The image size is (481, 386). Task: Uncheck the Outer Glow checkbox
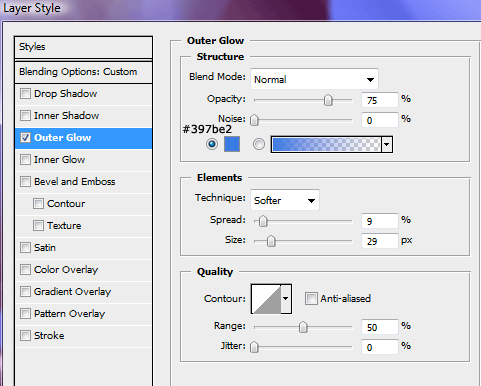pyautogui.click(x=25, y=138)
